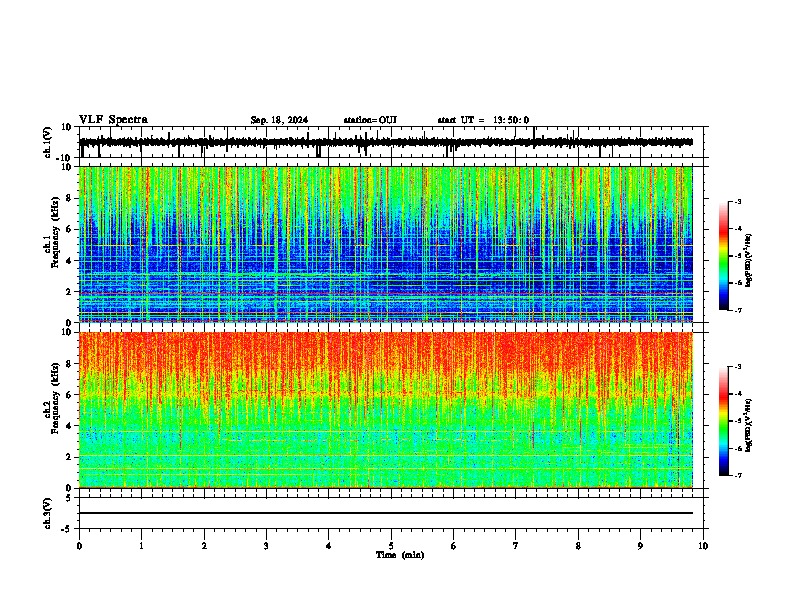Select the date 'Sep. 18, 2024'
792x612 pixels.
pos(279,120)
